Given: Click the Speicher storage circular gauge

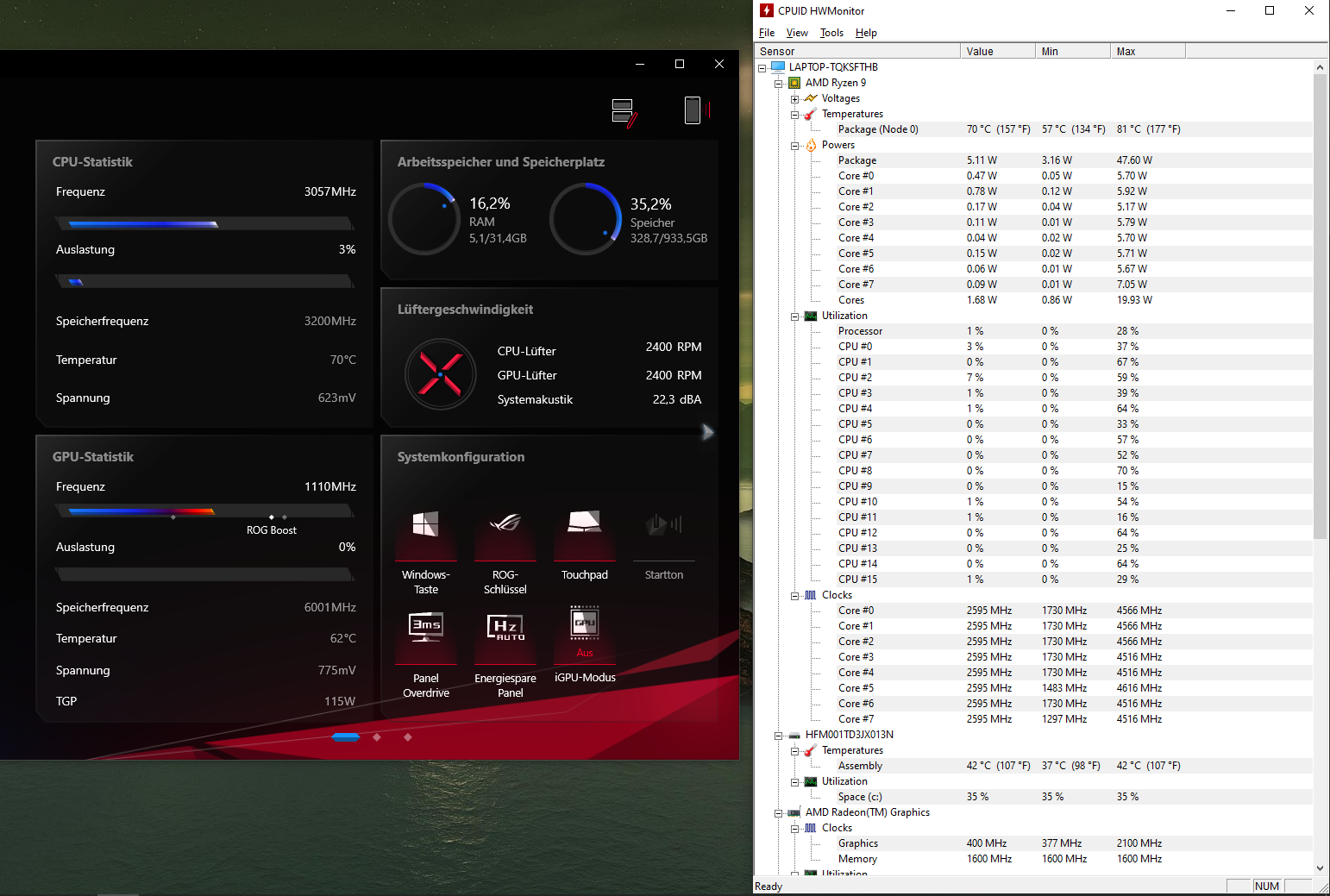Looking at the screenshot, I should tap(586, 219).
